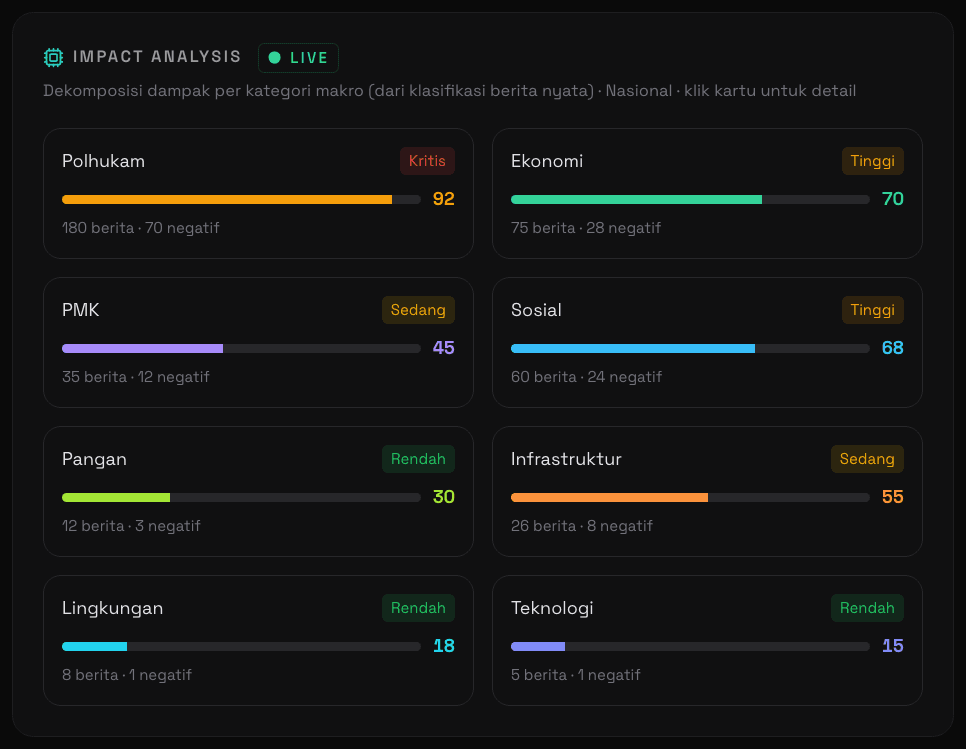The height and width of the screenshot is (749, 966).
Task: Click the Tinggi badge on Ekonomi
Action: (x=872, y=161)
